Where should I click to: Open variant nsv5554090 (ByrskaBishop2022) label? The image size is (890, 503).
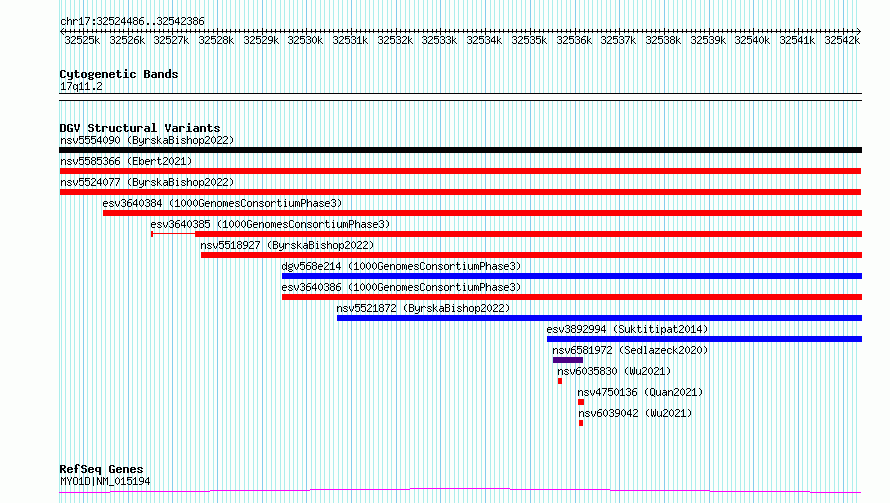[x=147, y=140]
